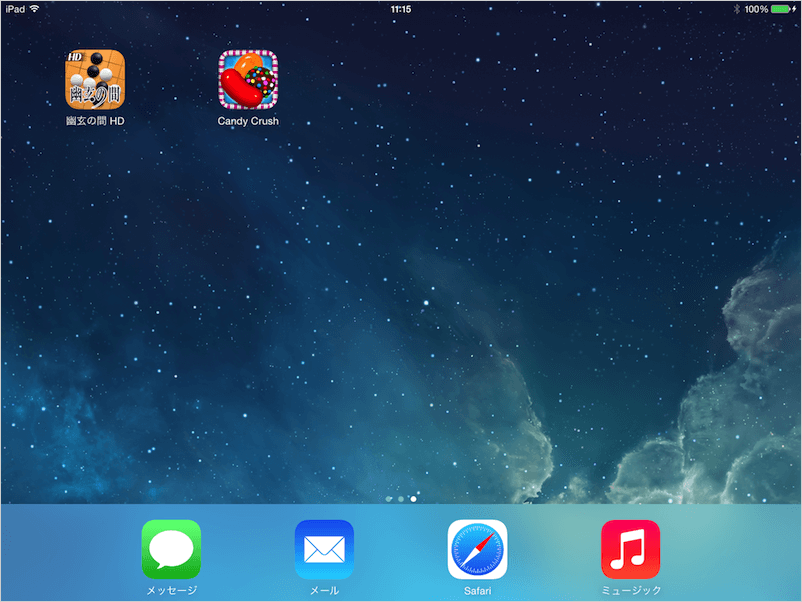Open the 幽玄の間 HD Go app
802x602 pixels.
[x=95, y=79]
